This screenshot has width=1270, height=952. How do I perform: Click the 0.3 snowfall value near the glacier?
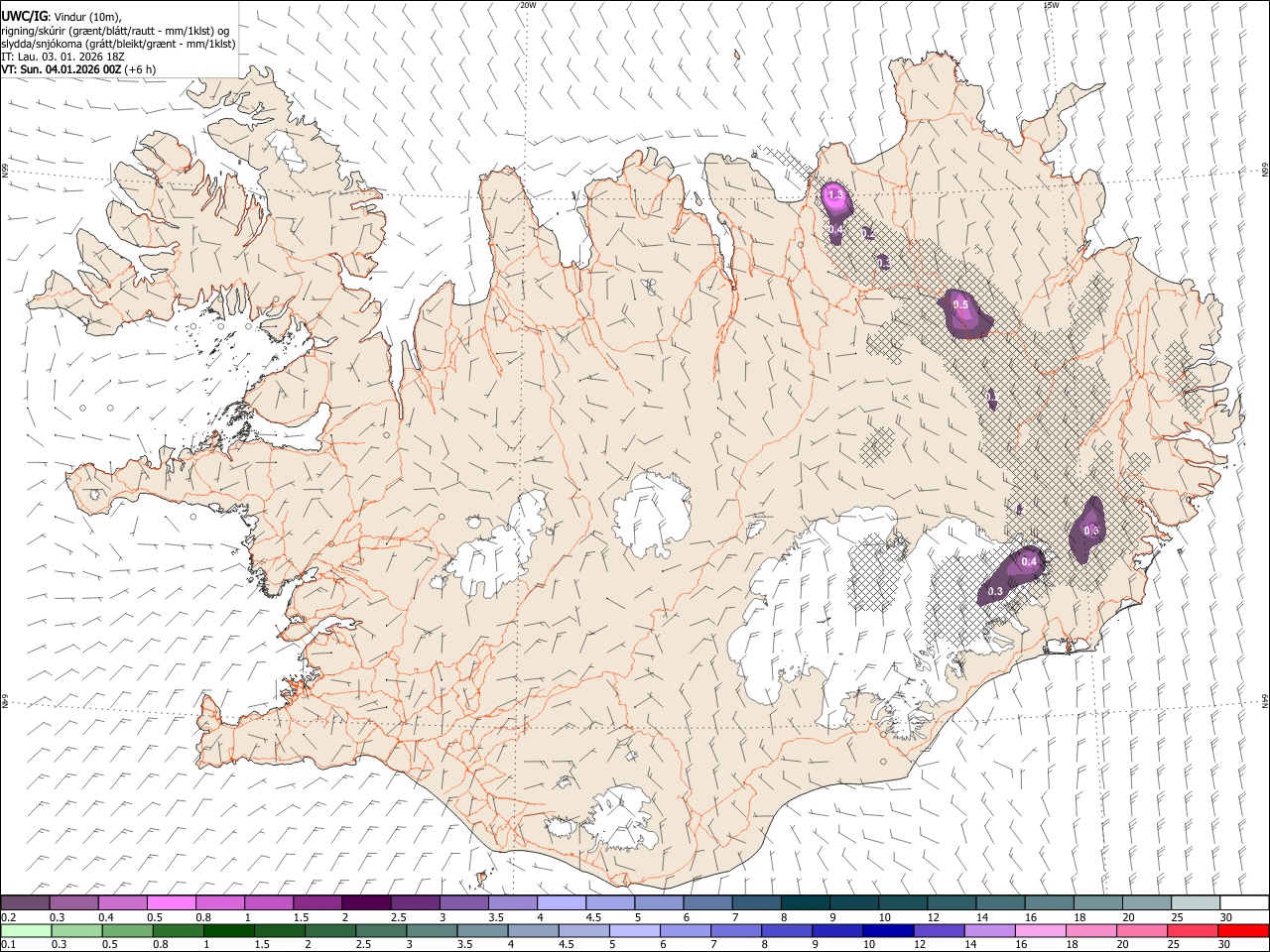tap(995, 591)
